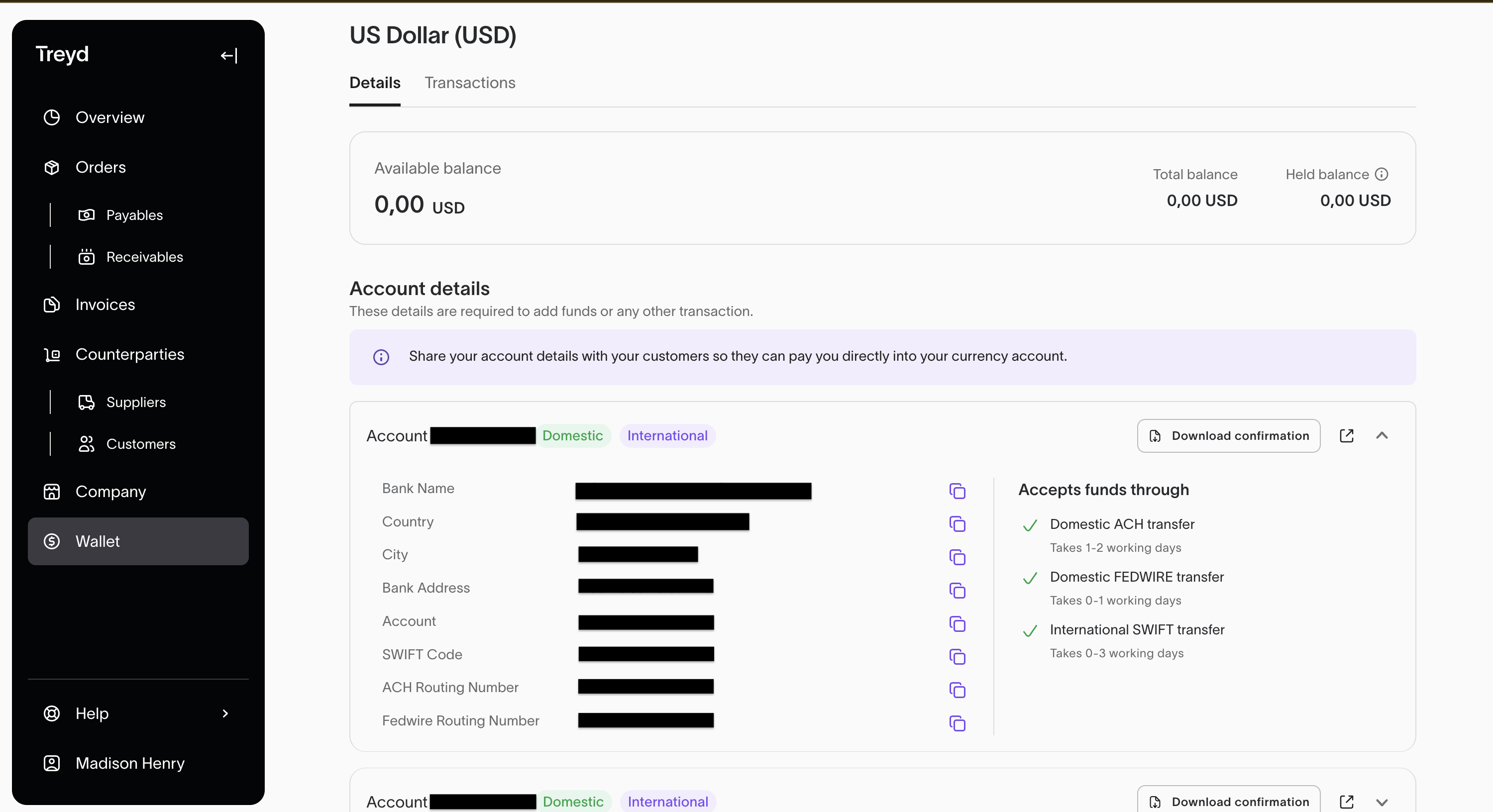Download confirmation for the first account
This screenshot has height=812, width=1493.
1228,436
